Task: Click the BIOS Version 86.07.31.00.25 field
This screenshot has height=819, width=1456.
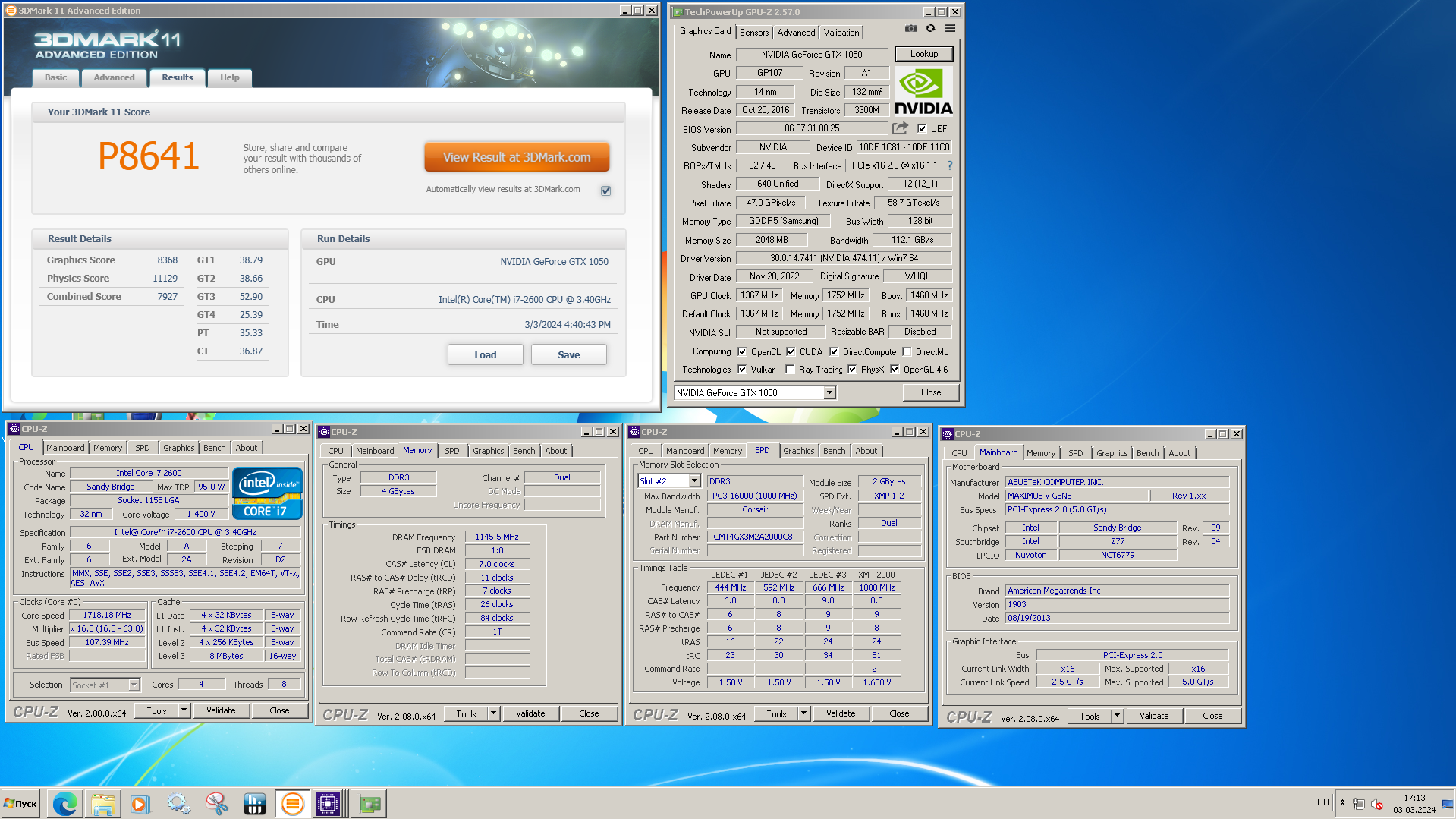Action: pos(812,128)
